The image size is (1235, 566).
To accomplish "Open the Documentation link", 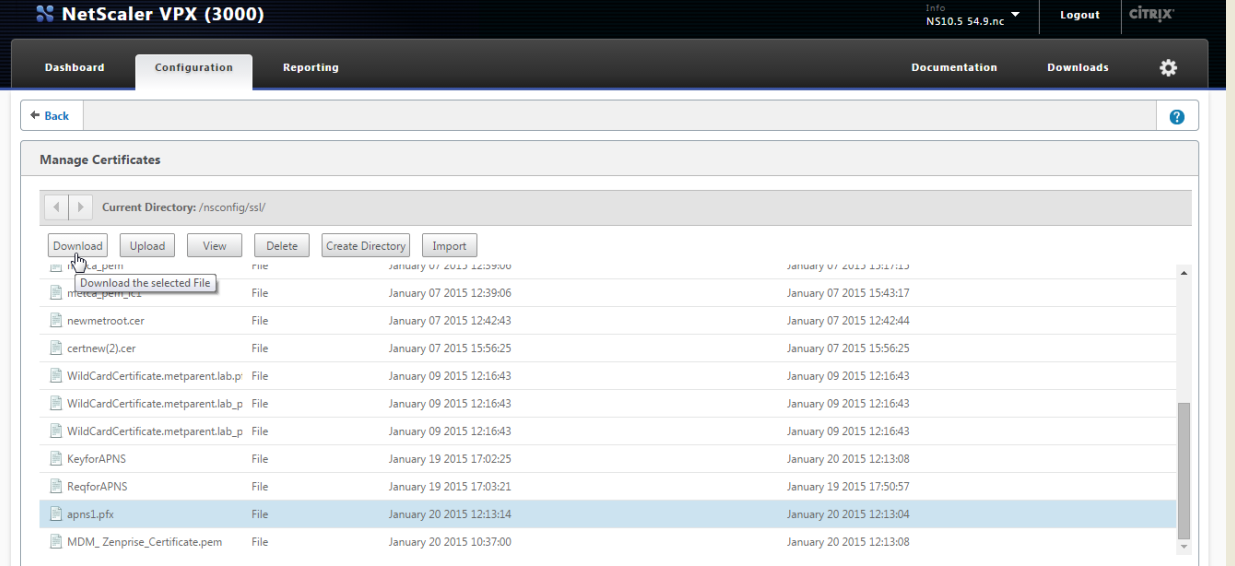I will [x=953, y=68].
